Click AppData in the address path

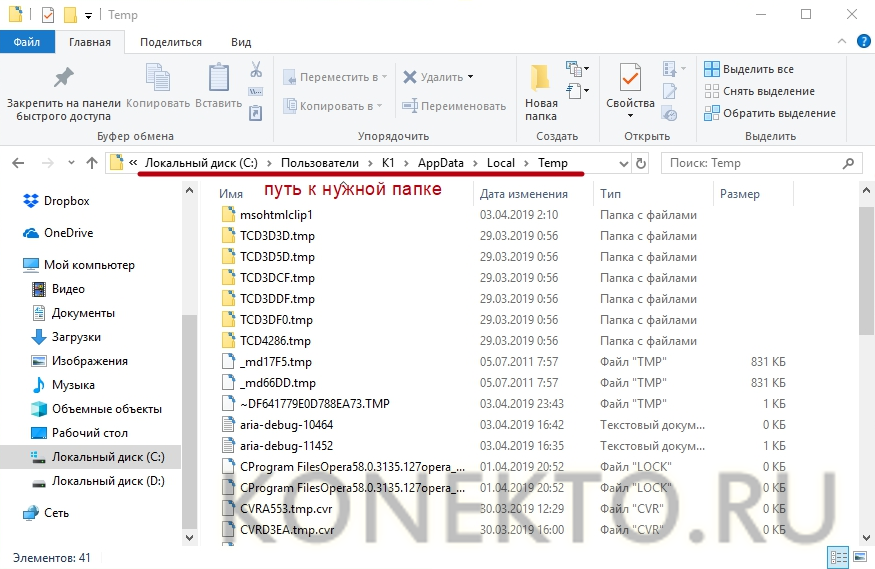pos(441,163)
